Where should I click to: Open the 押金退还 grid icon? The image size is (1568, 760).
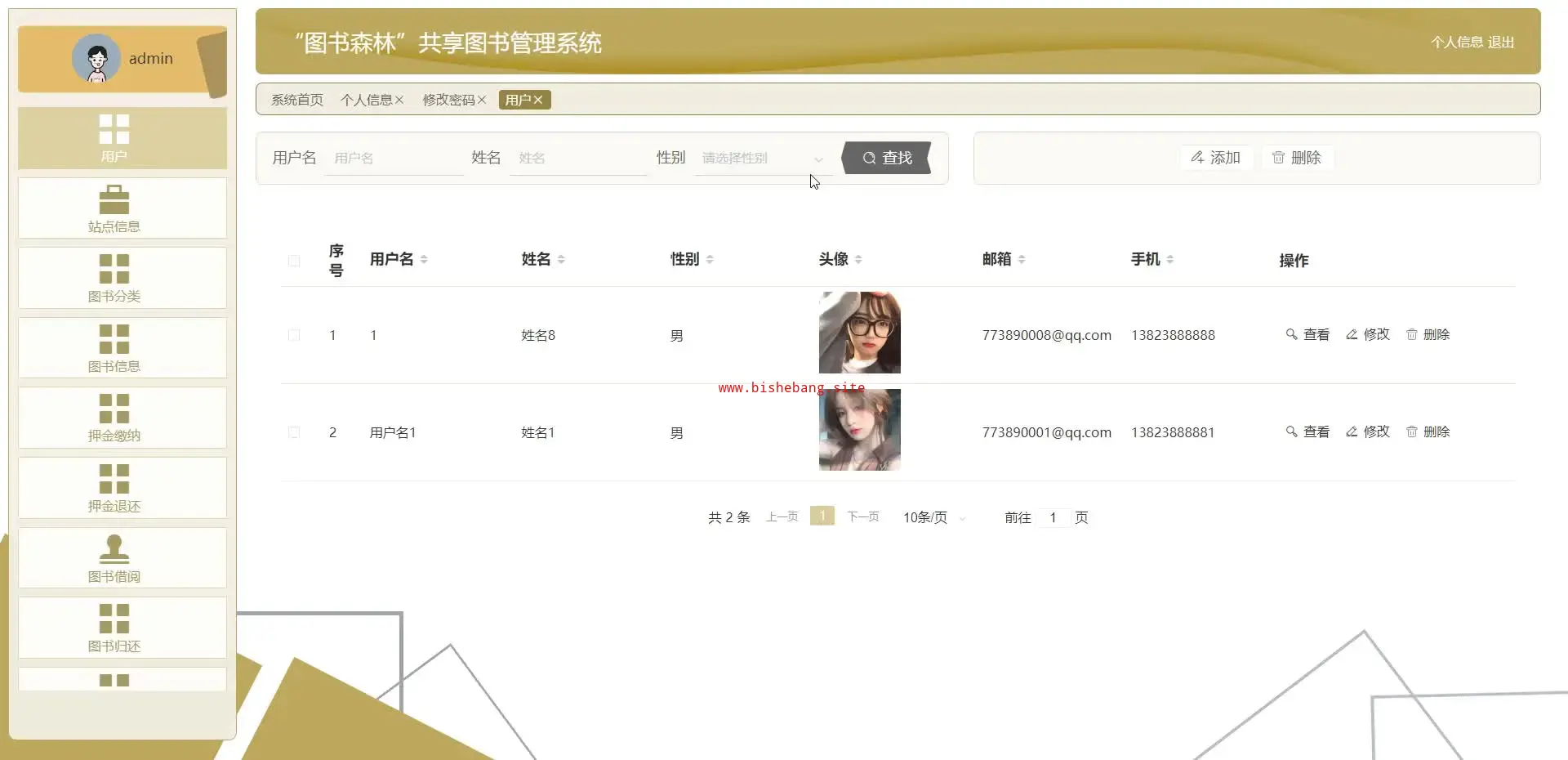pos(114,479)
